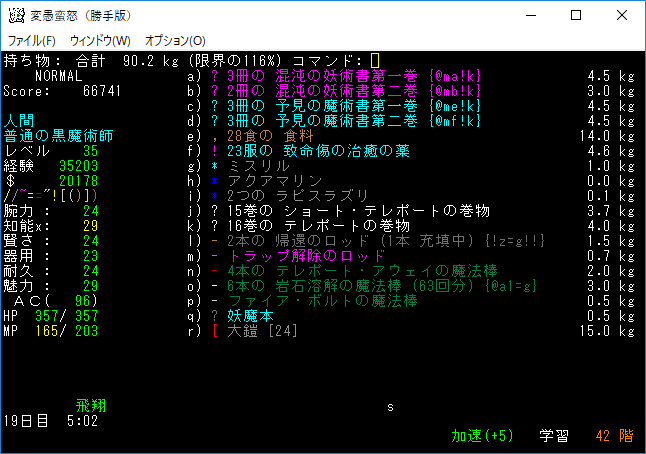Click the * symbol beside ミスリル

click(215, 166)
